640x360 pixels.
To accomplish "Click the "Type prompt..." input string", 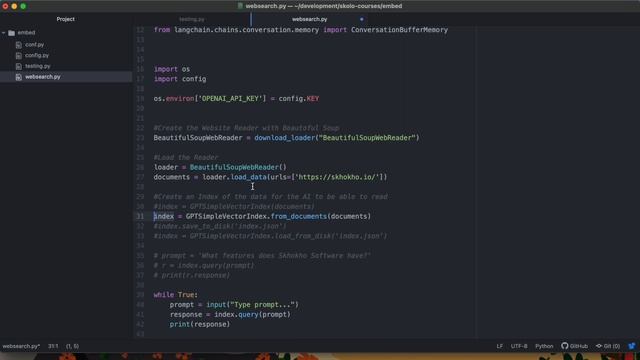I will click(x=262, y=305).
